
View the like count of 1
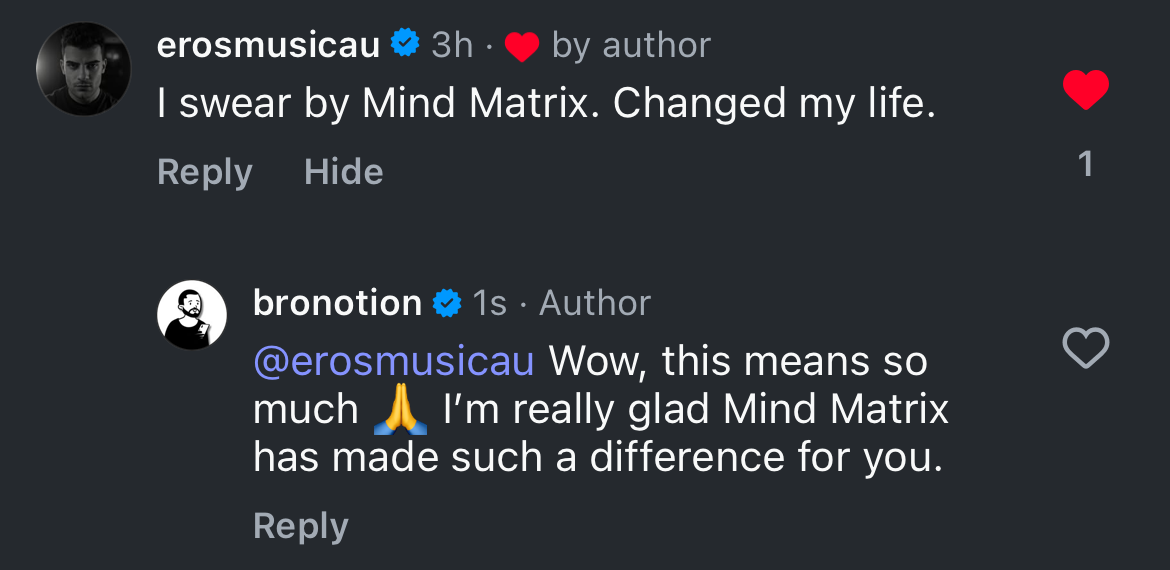1085,164
